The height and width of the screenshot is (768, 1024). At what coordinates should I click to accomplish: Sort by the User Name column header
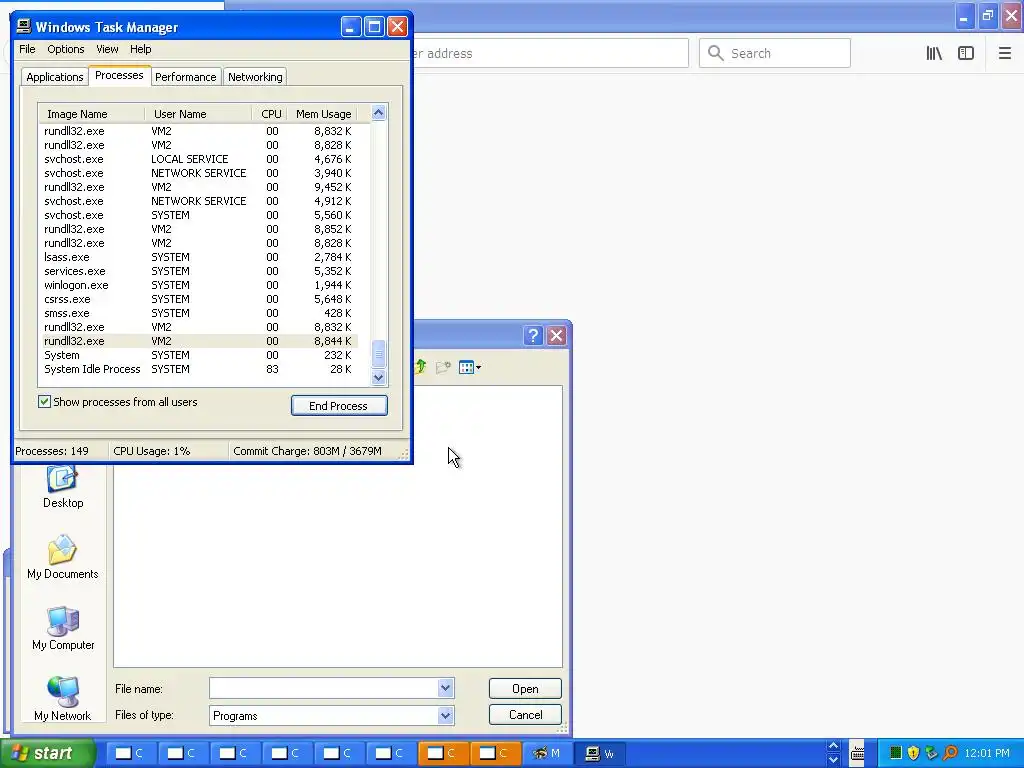coord(198,114)
